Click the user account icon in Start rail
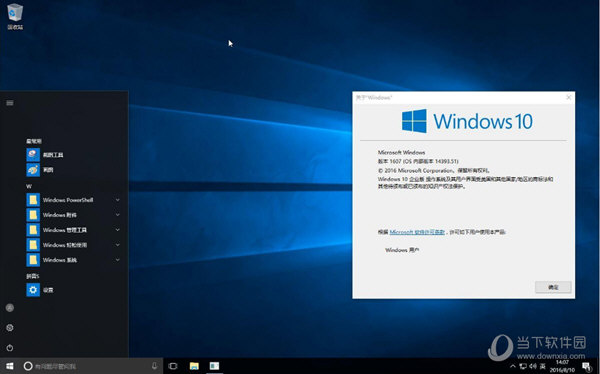 point(10,308)
